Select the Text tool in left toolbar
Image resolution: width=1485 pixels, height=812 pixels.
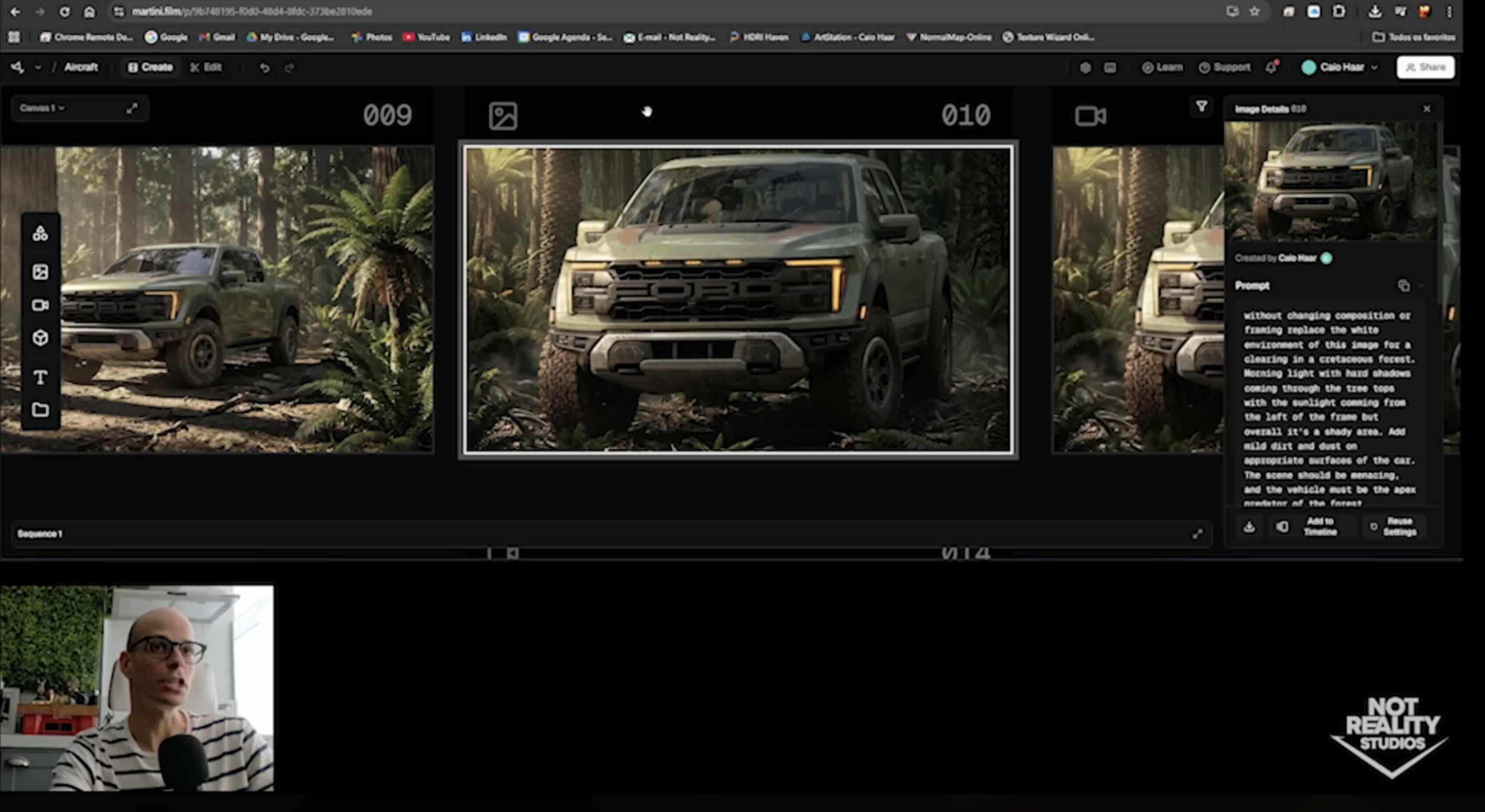point(40,378)
